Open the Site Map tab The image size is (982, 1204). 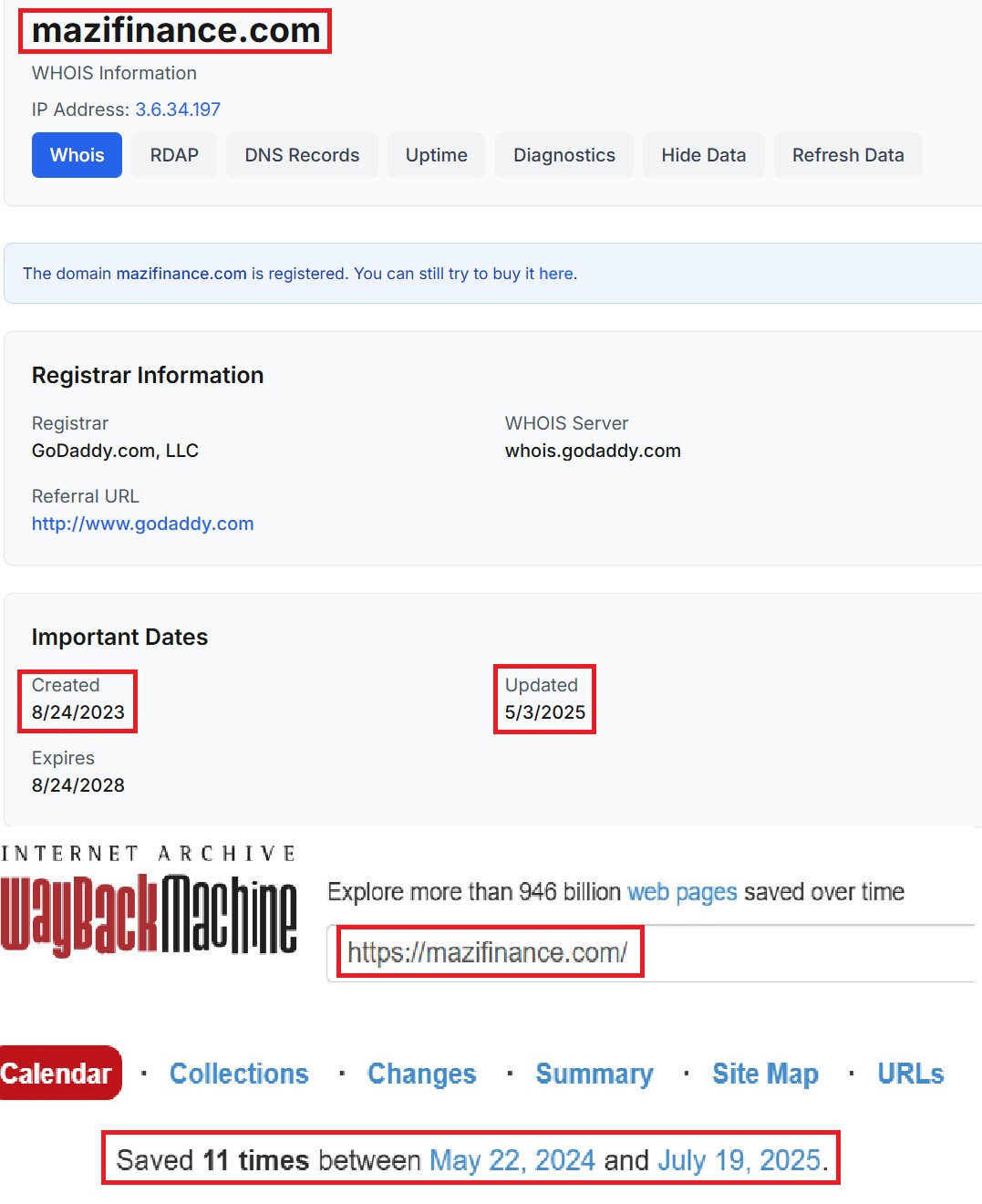[x=765, y=1074]
